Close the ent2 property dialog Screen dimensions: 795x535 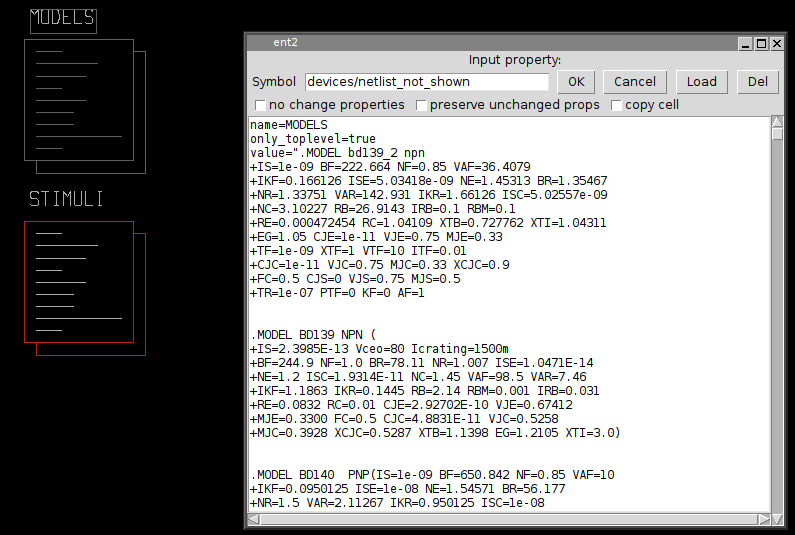pyautogui.click(x=777, y=43)
